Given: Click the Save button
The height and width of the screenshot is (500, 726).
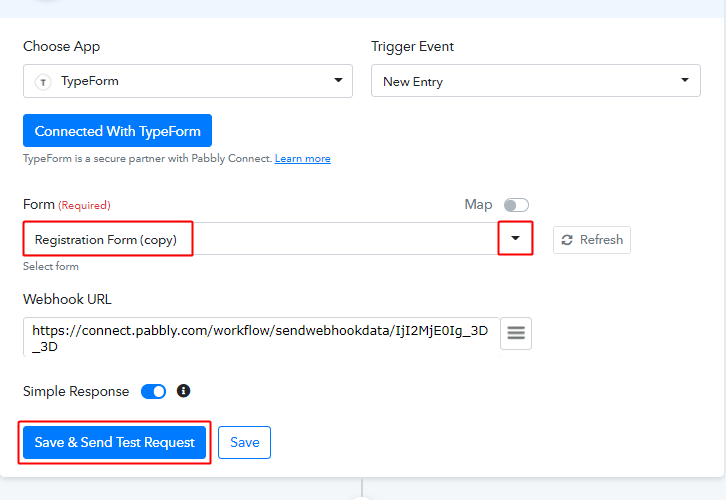Looking at the screenshot, I should tap(244, 443).
